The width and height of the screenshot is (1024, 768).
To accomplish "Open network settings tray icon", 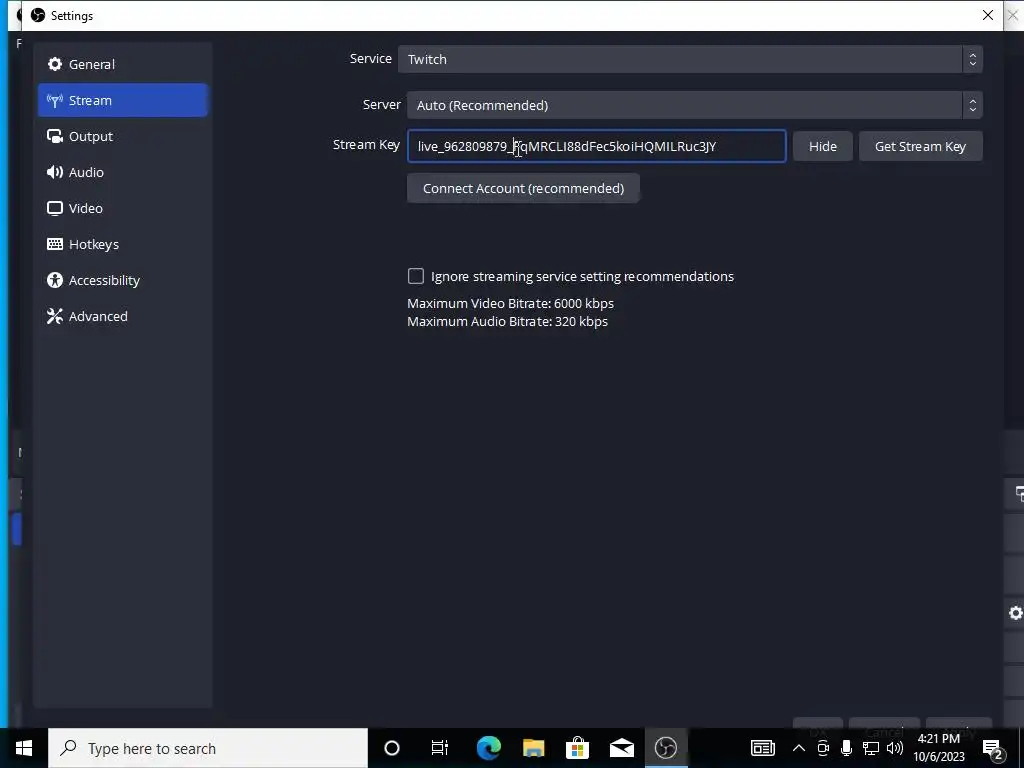I will pos(870,748).
